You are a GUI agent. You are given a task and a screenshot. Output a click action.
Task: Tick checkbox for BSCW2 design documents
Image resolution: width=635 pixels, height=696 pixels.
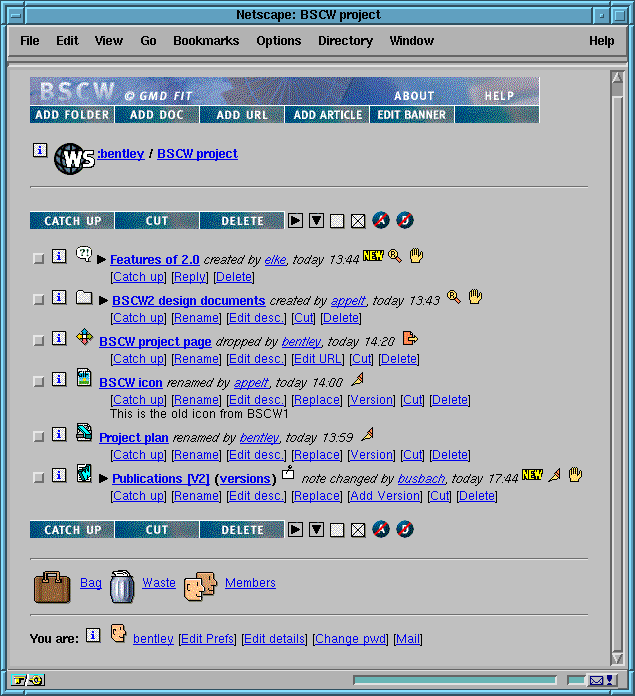[x=39, y=300]
